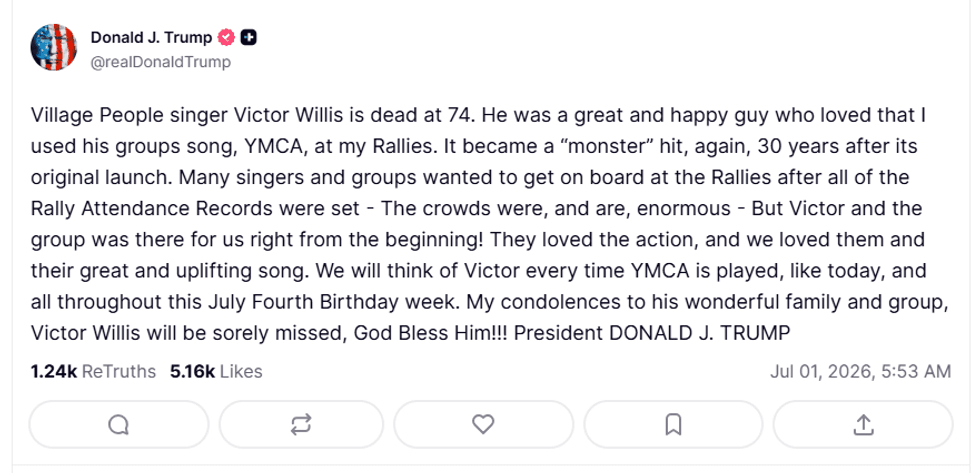Click the post's opening line about Victor Willis

click(x=478, y=116)
